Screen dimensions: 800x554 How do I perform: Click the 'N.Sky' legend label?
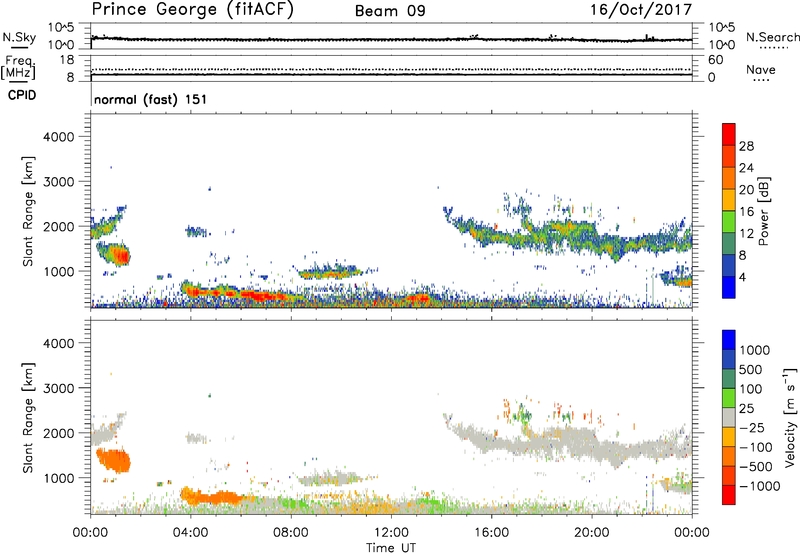tap(19, 37)
